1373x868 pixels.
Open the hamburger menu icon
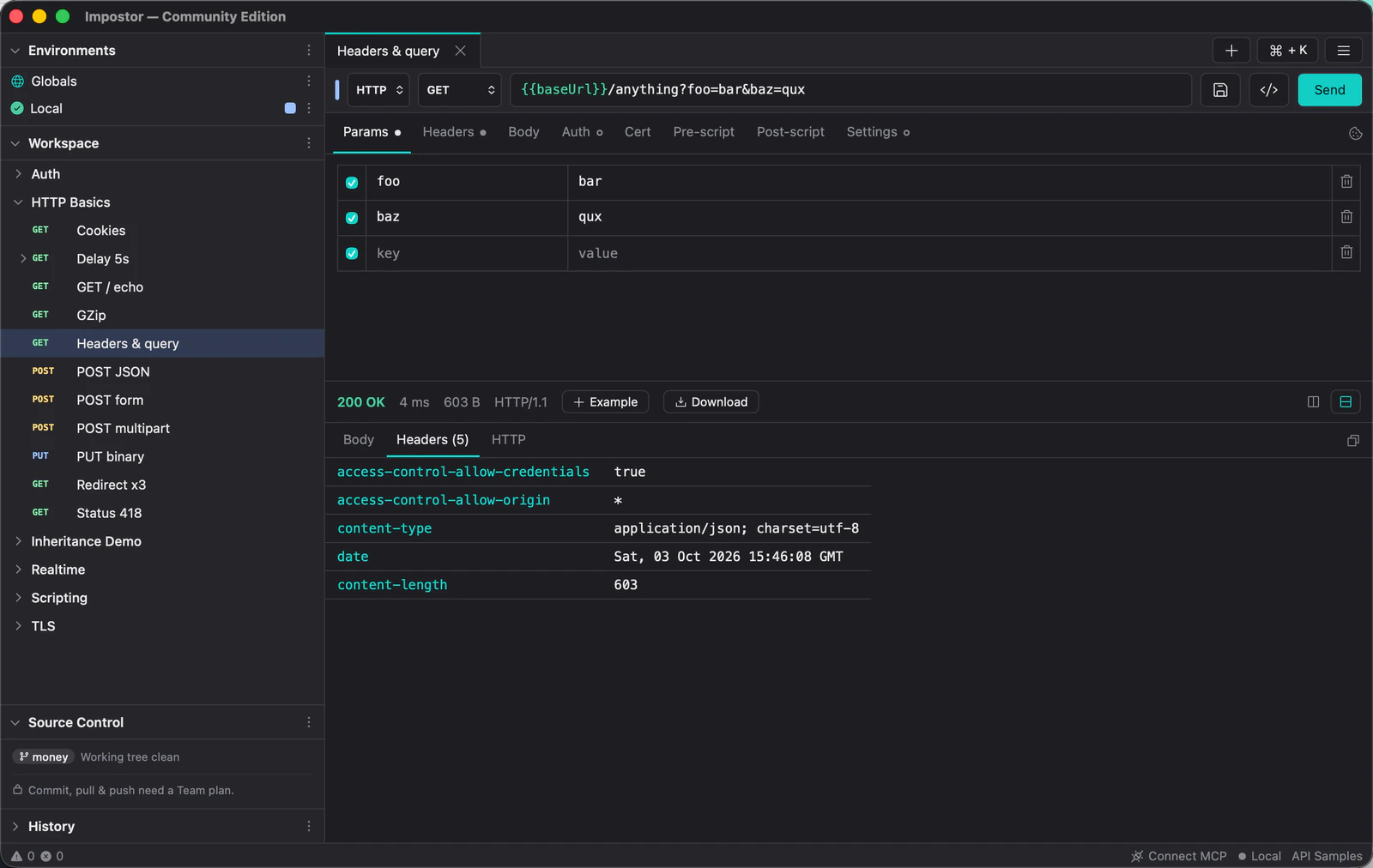click(x=1344, y=51)
